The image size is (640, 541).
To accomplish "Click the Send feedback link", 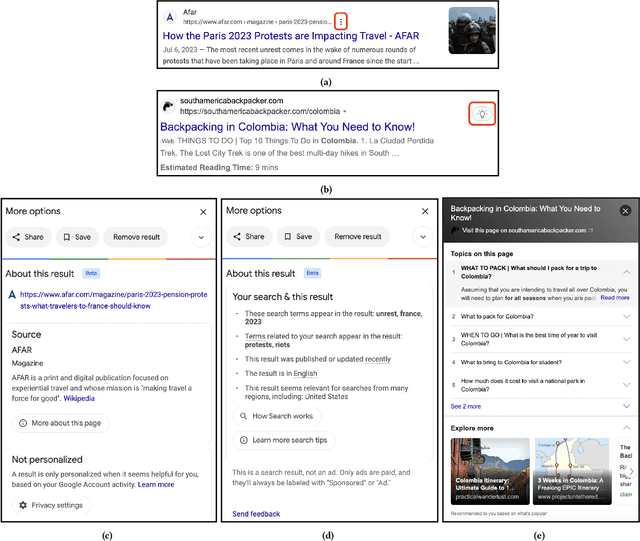I will click(256, 513).
